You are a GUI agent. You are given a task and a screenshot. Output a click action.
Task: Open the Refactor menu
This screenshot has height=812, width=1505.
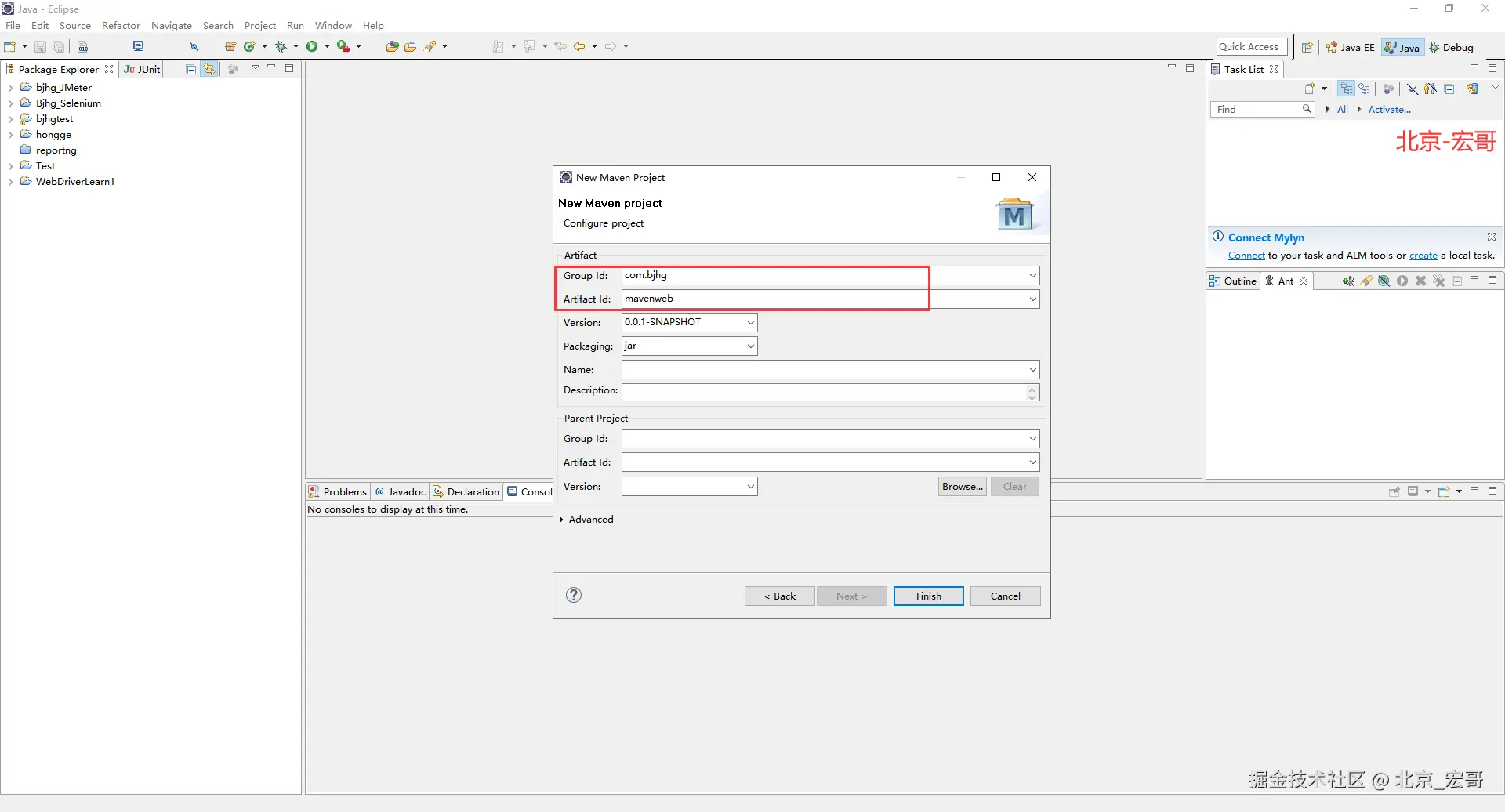[x=121, y=26]
